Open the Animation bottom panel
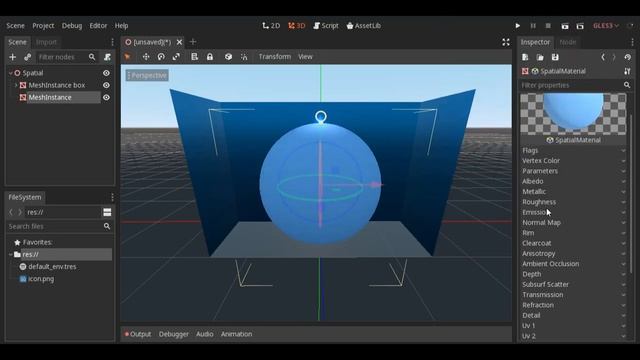The height and width of the screenshot is (360, 640). coord(236,334)
